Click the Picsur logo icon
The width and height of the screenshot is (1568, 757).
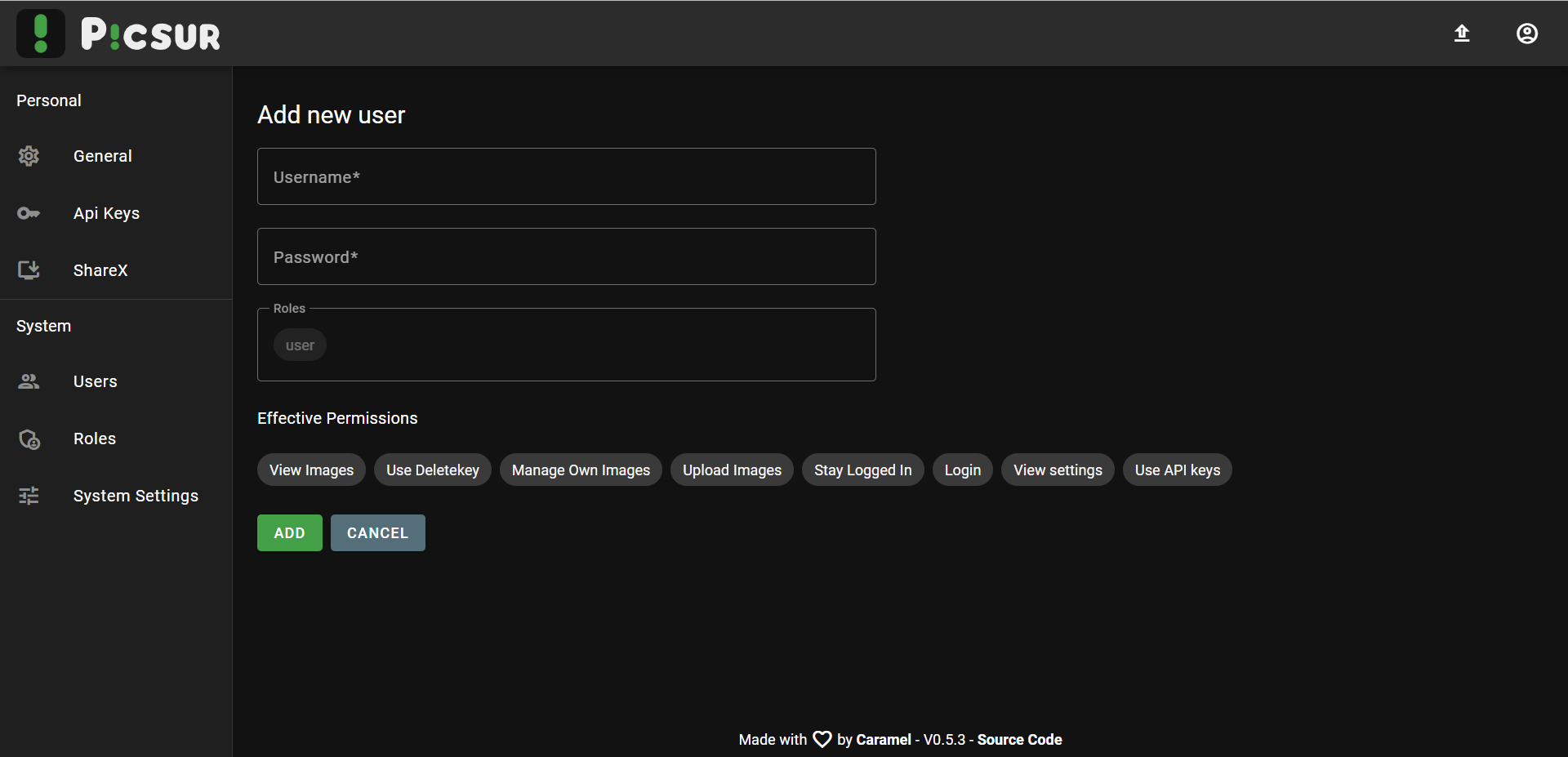point(41,33)
